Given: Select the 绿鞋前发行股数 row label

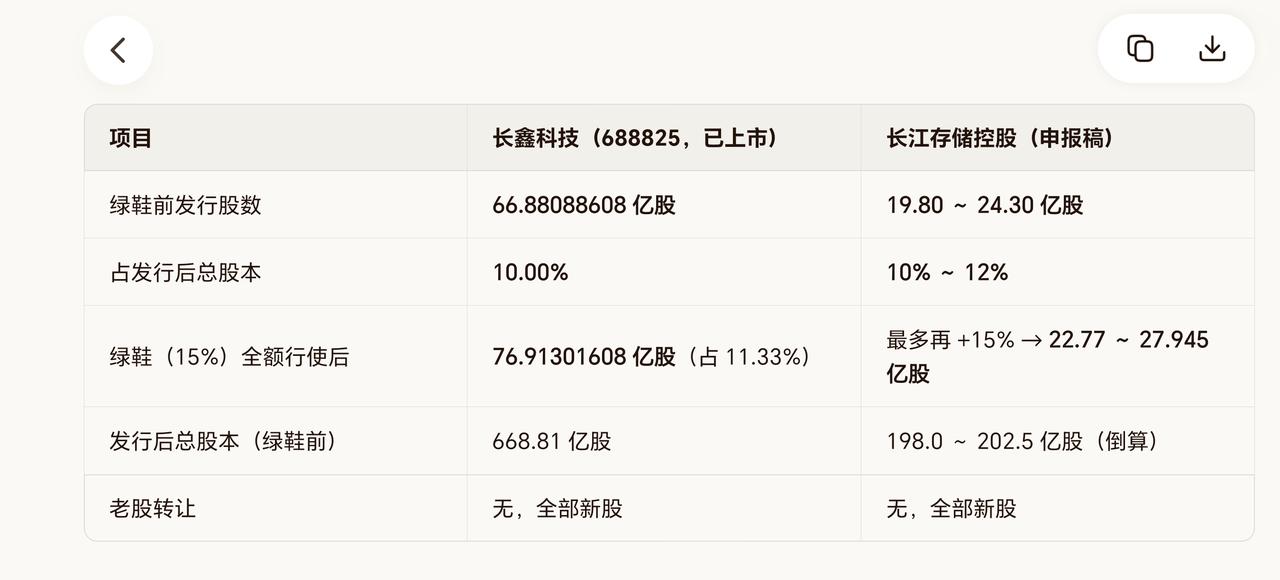Looking at the screenshot, I should tap(186, 205).
